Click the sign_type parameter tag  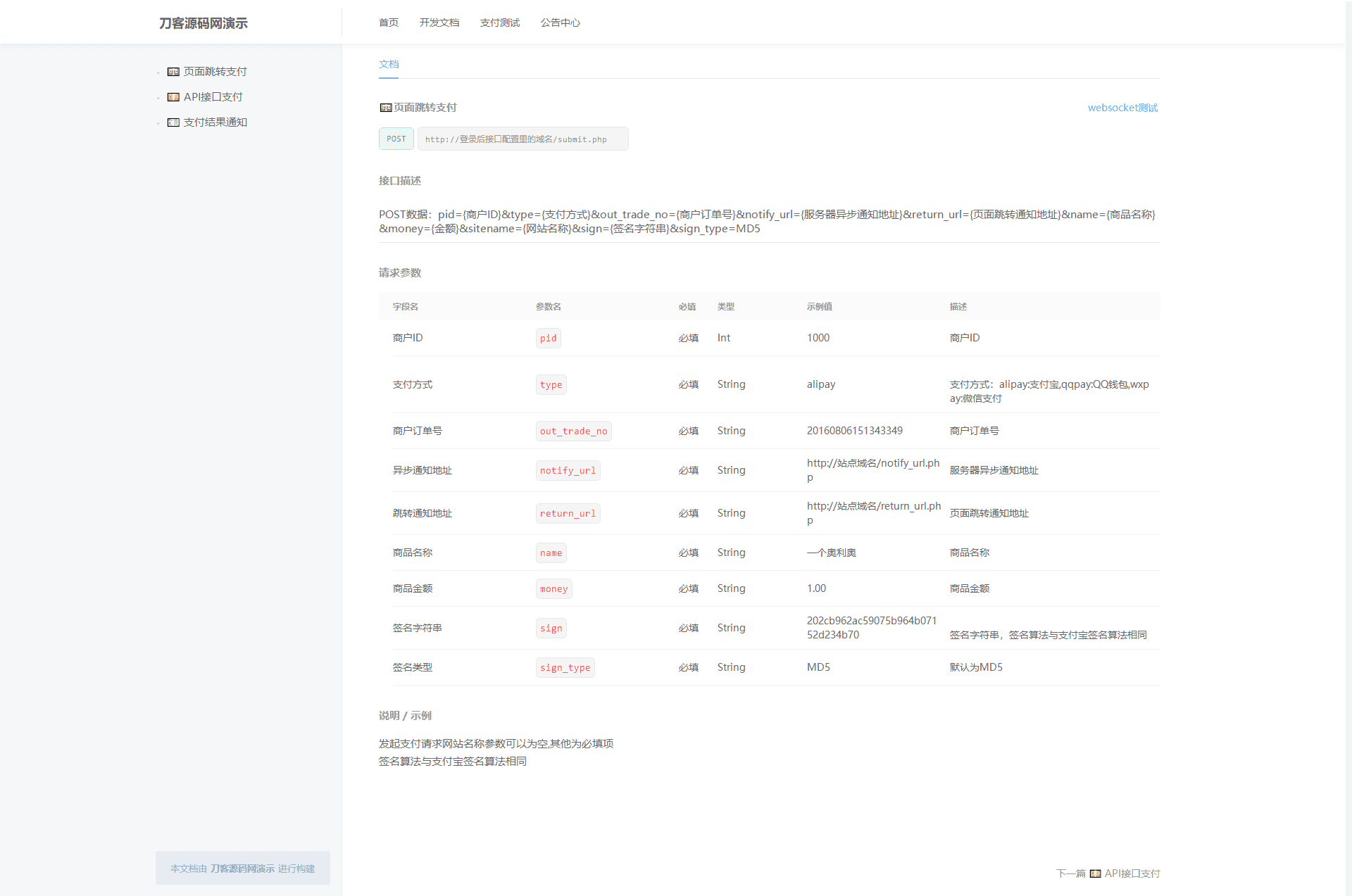click(x=565, y=667)
